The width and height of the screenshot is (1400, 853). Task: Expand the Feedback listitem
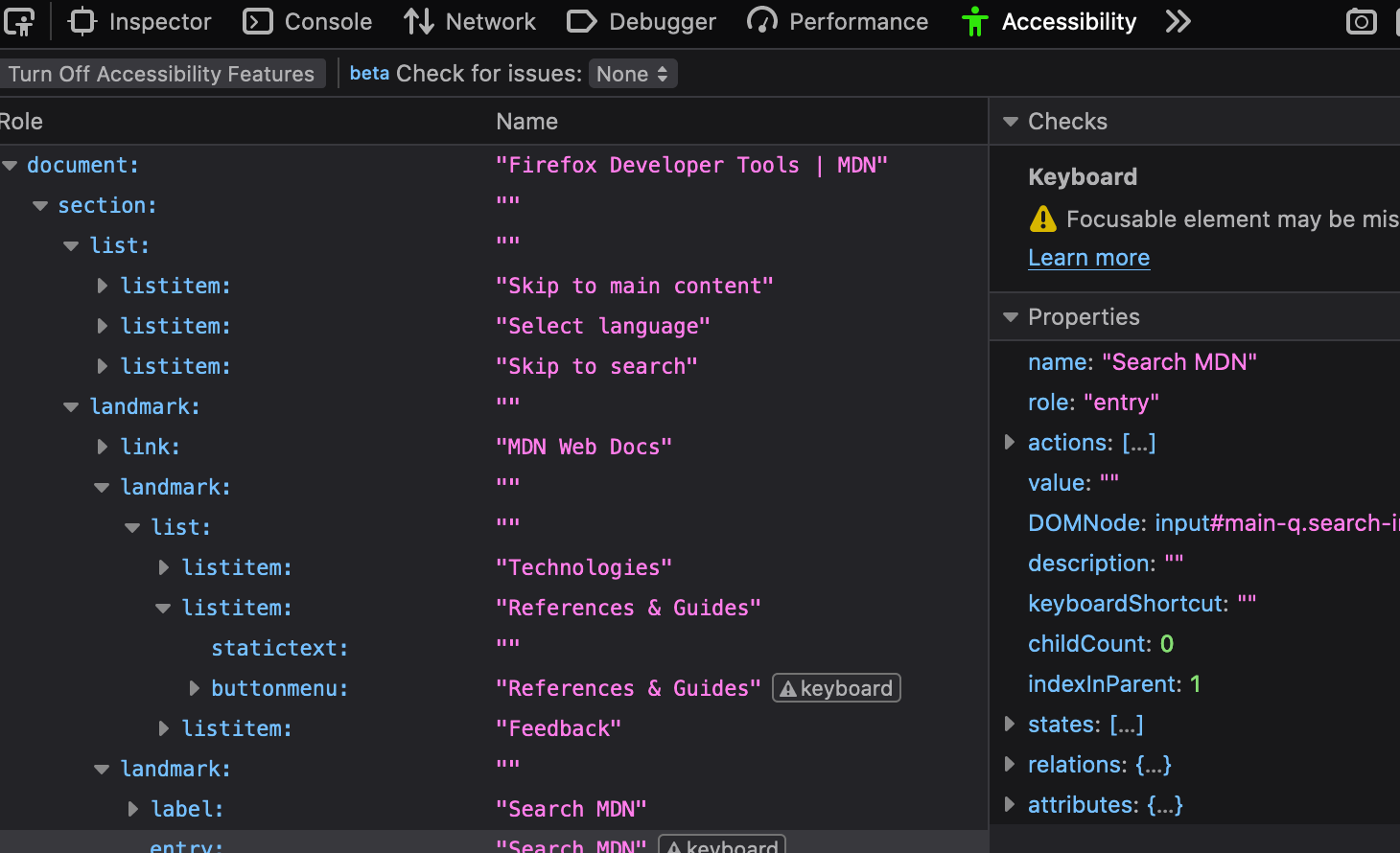click(164, 728)
